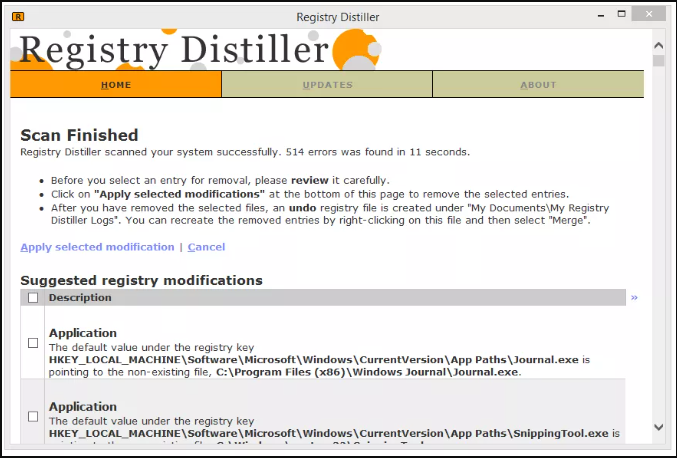
Task: Click the Cancel link
Action: (x=206, y=247)
